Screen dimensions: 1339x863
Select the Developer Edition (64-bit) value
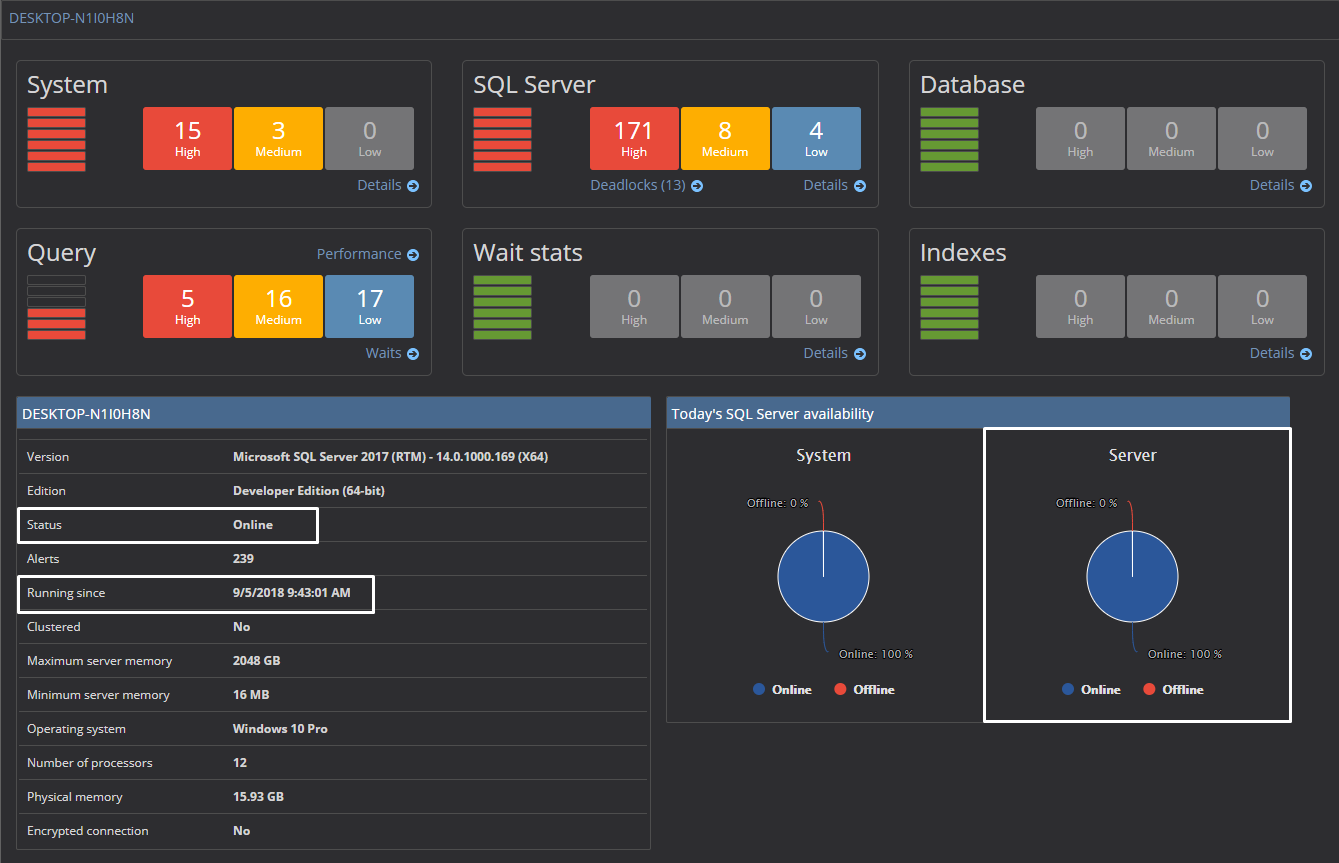tap(309, 491)
